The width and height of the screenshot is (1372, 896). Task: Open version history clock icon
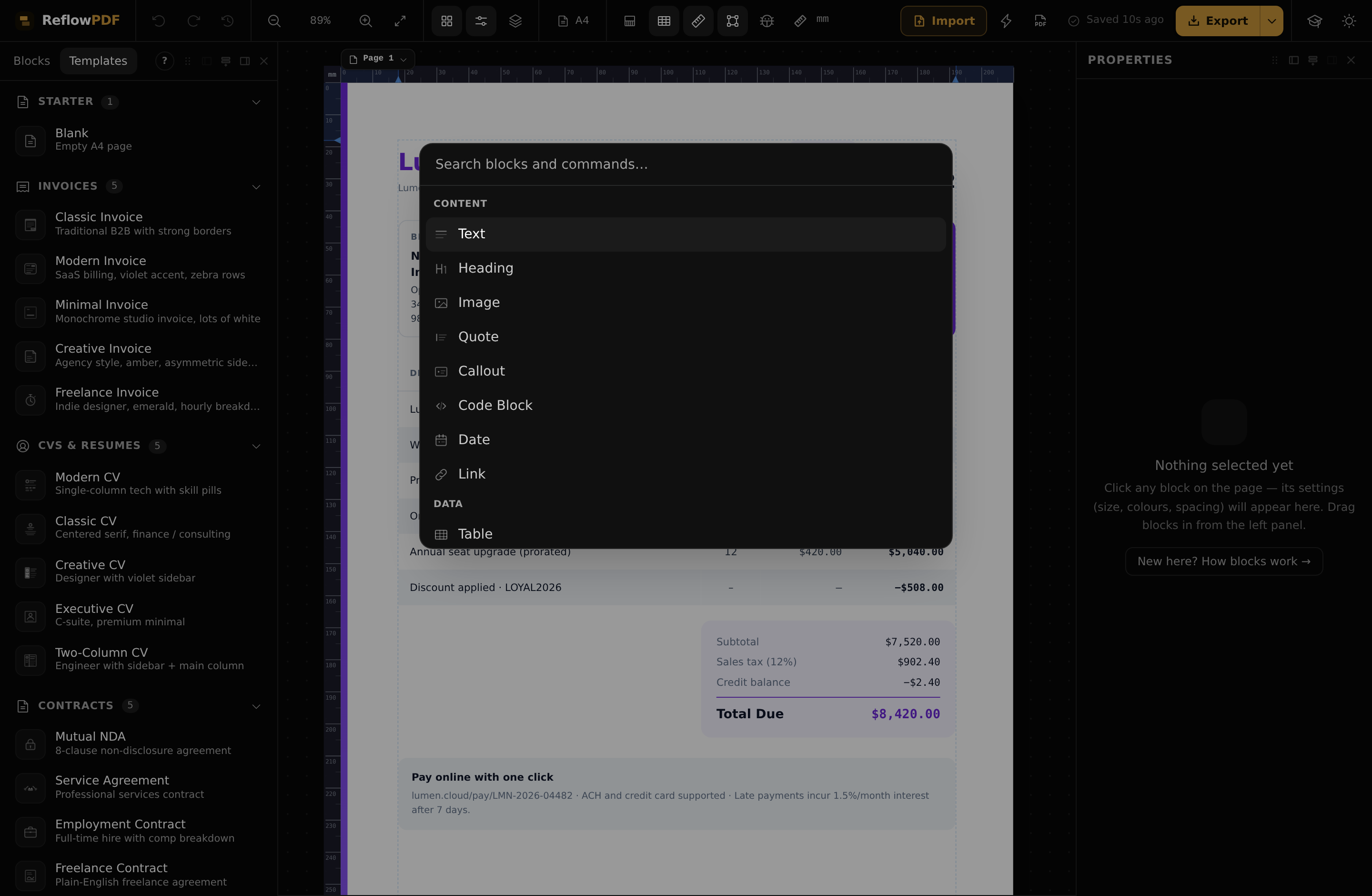[227, 21]
